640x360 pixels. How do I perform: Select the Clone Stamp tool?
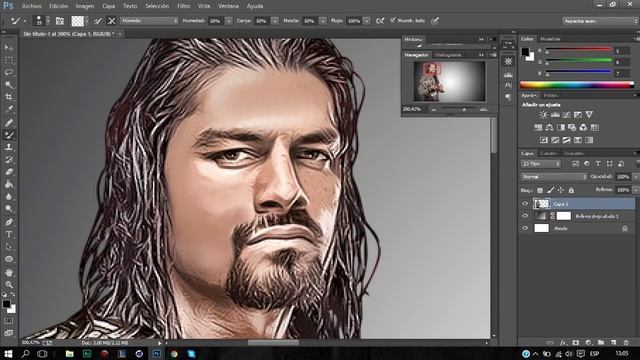[9, 147]
